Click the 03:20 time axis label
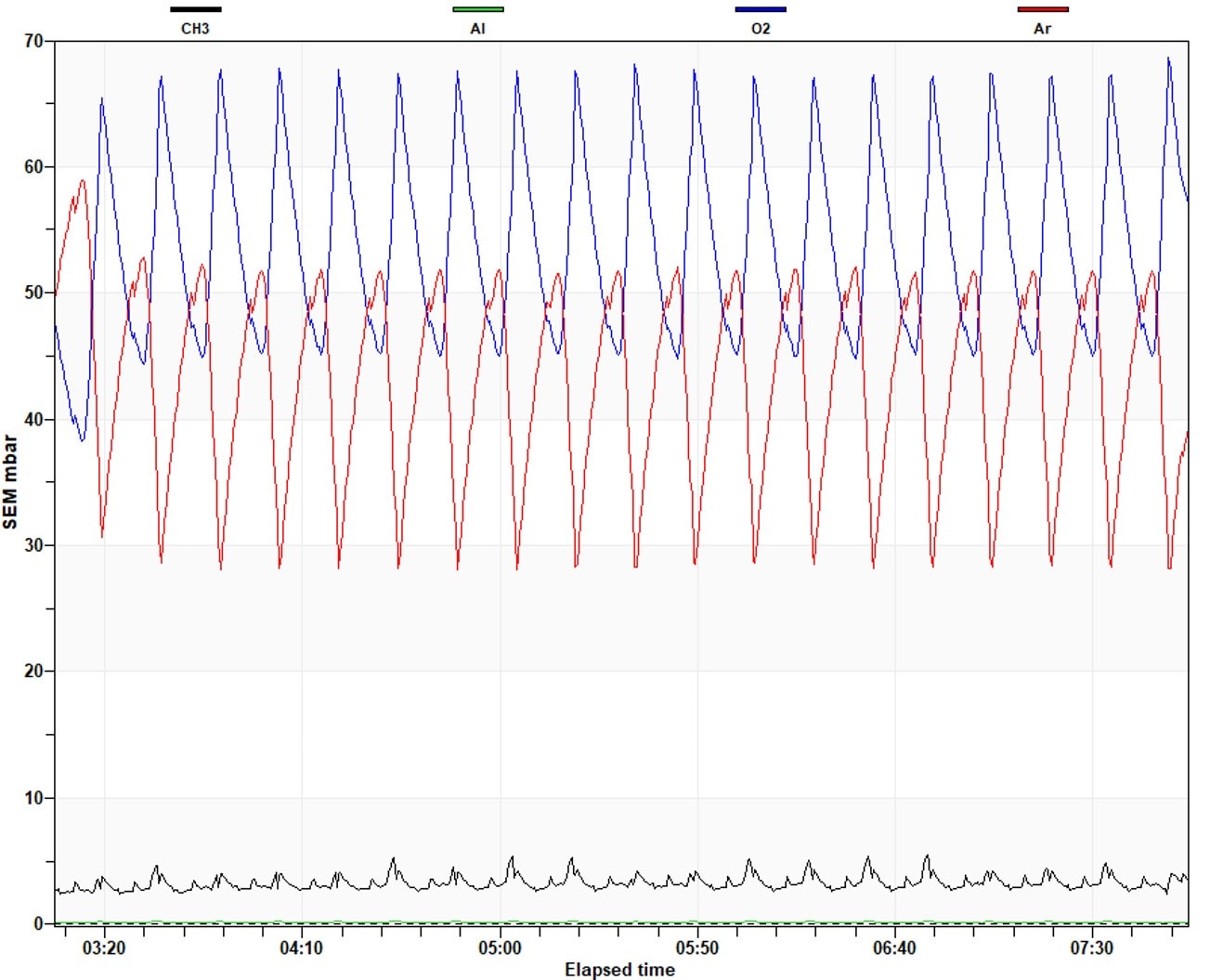This screenshot has width=1223, height=980. (104, 948)
